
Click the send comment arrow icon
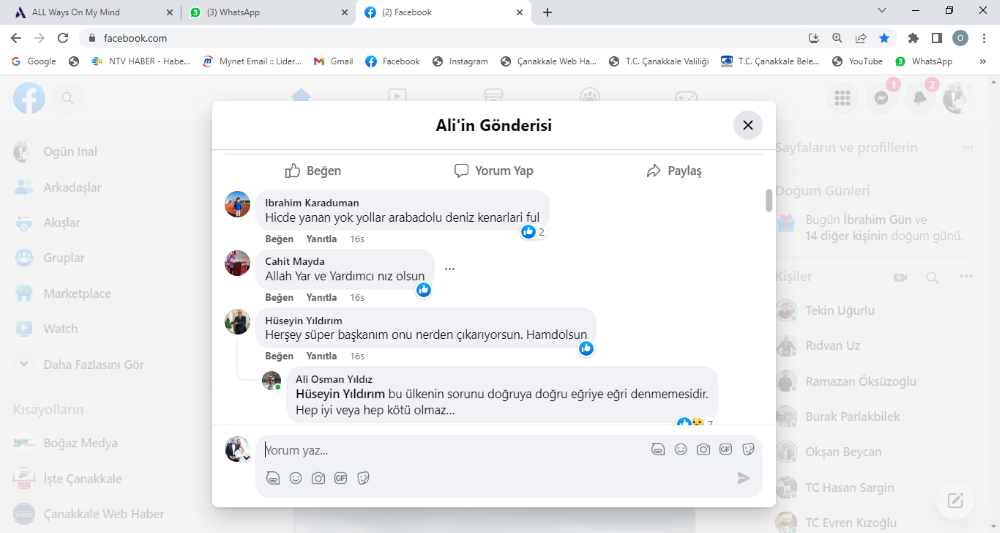[743, 478]
